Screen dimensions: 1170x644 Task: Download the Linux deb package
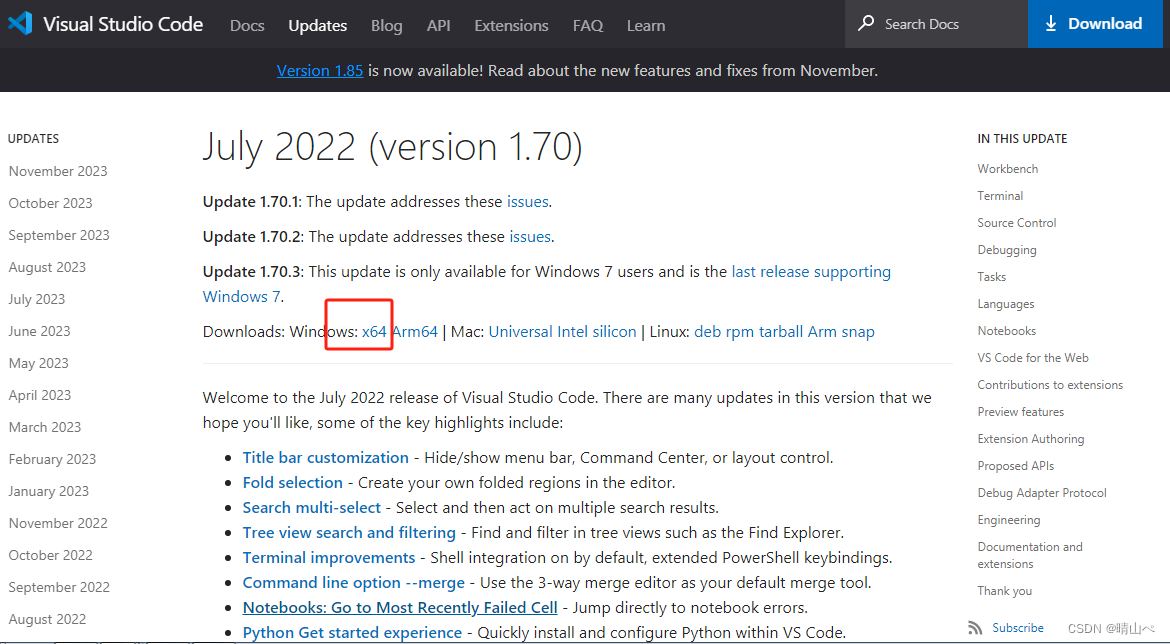click(x=707, y=331)
